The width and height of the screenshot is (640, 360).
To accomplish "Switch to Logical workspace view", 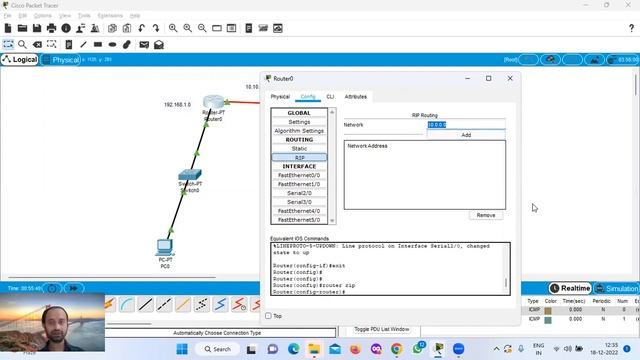I will click(x=20, y=60).
